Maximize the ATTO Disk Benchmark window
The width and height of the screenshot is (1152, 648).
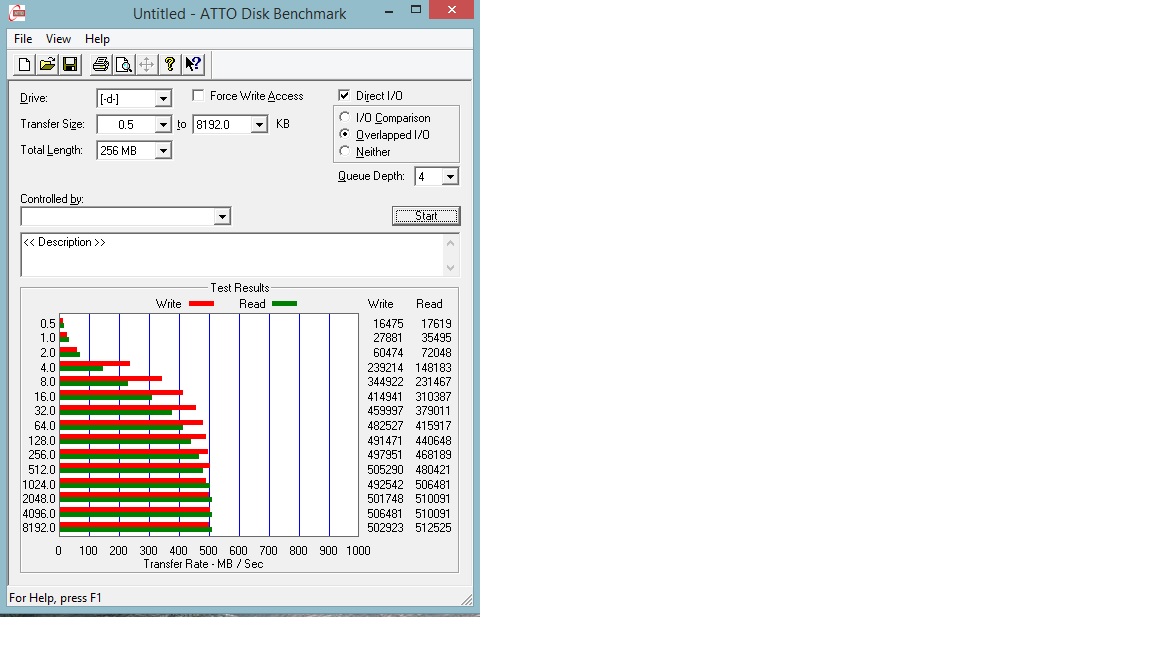[416, 10]
